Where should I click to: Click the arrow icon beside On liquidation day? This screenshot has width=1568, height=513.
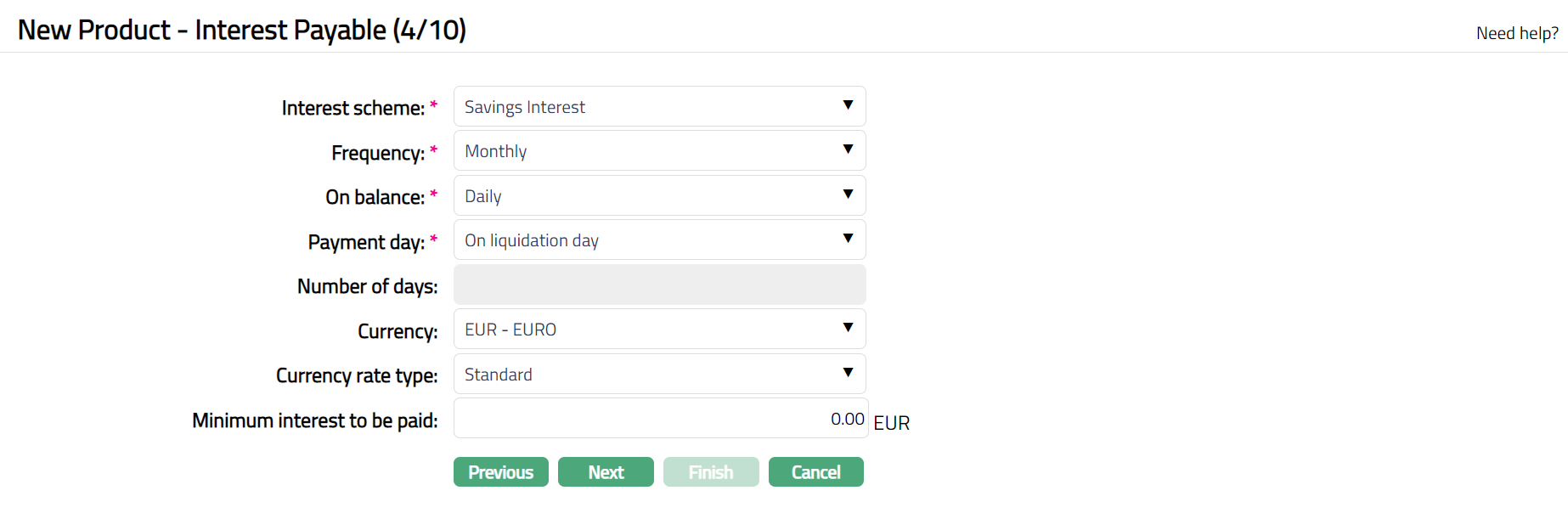point(848,239)
